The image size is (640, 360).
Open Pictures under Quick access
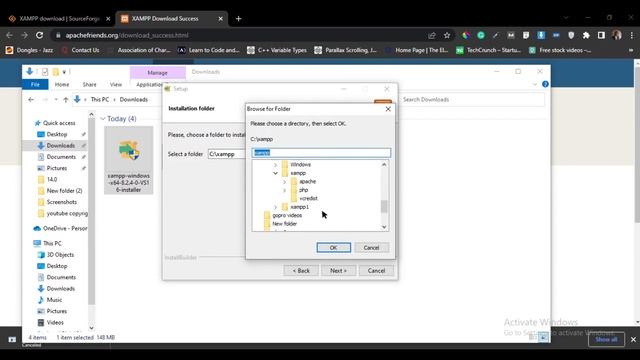coord(56,168)
